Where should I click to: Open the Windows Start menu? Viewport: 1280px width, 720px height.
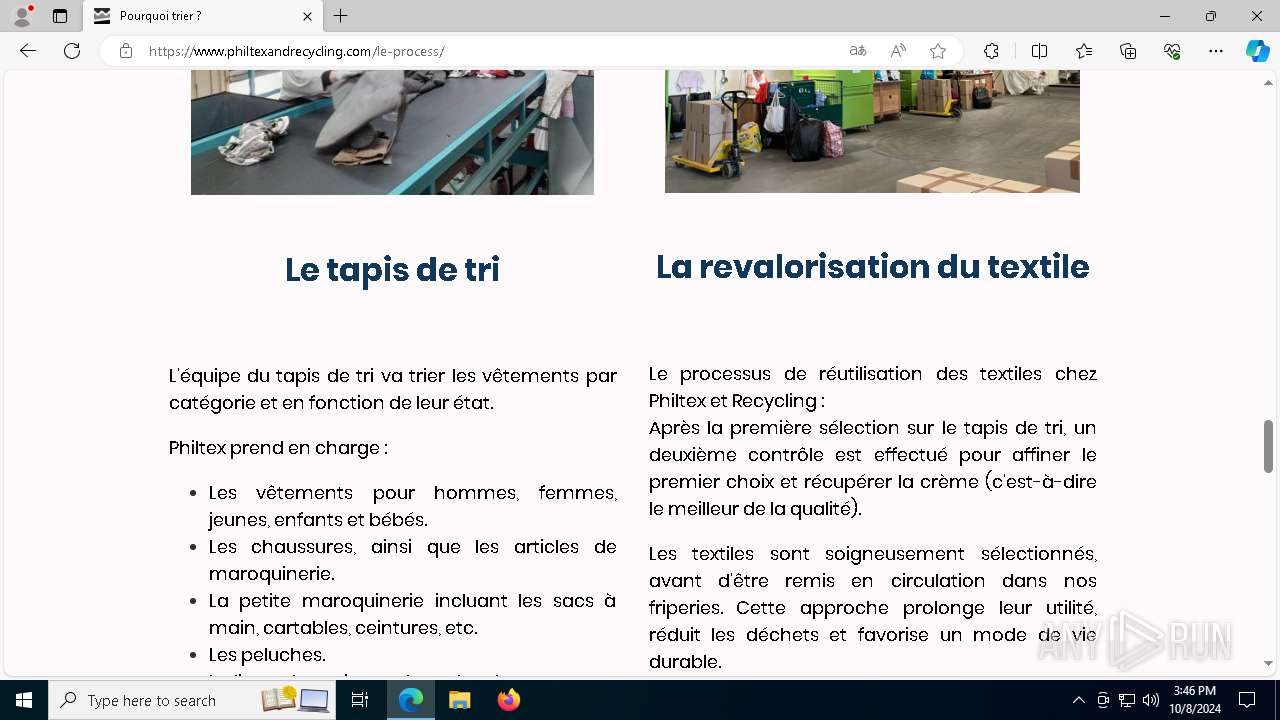[24, 700]
